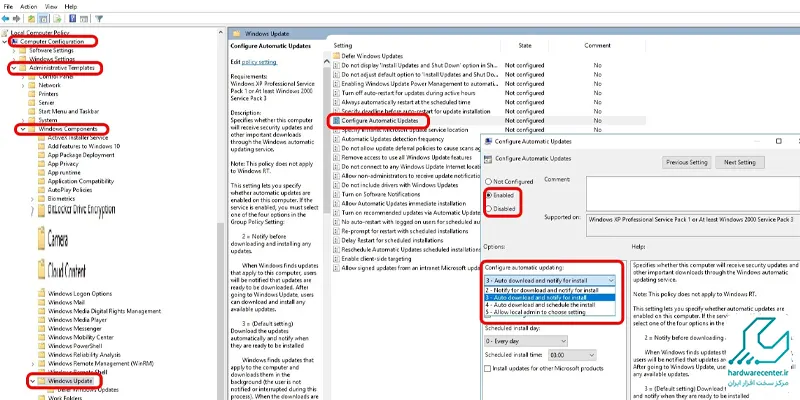Click the Automatic Updates detection frequency policy icon

point(336,139)
